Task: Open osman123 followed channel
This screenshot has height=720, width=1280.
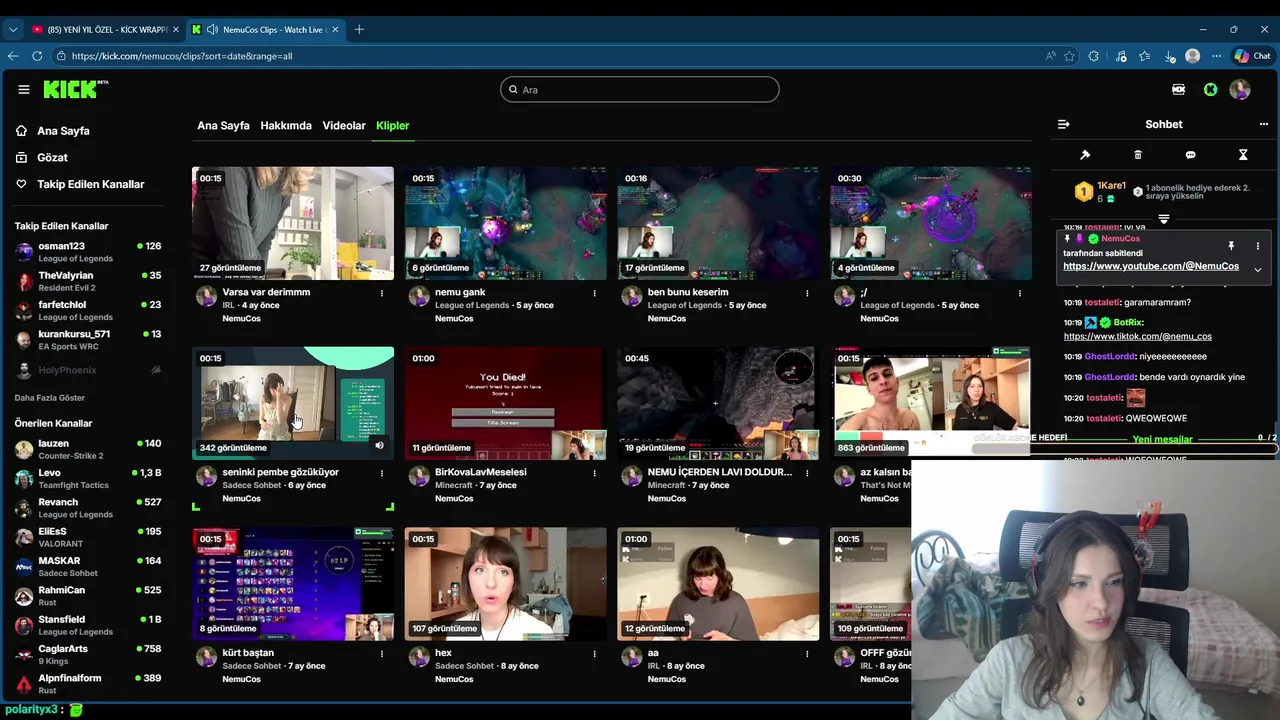Action: coord(88,251)
